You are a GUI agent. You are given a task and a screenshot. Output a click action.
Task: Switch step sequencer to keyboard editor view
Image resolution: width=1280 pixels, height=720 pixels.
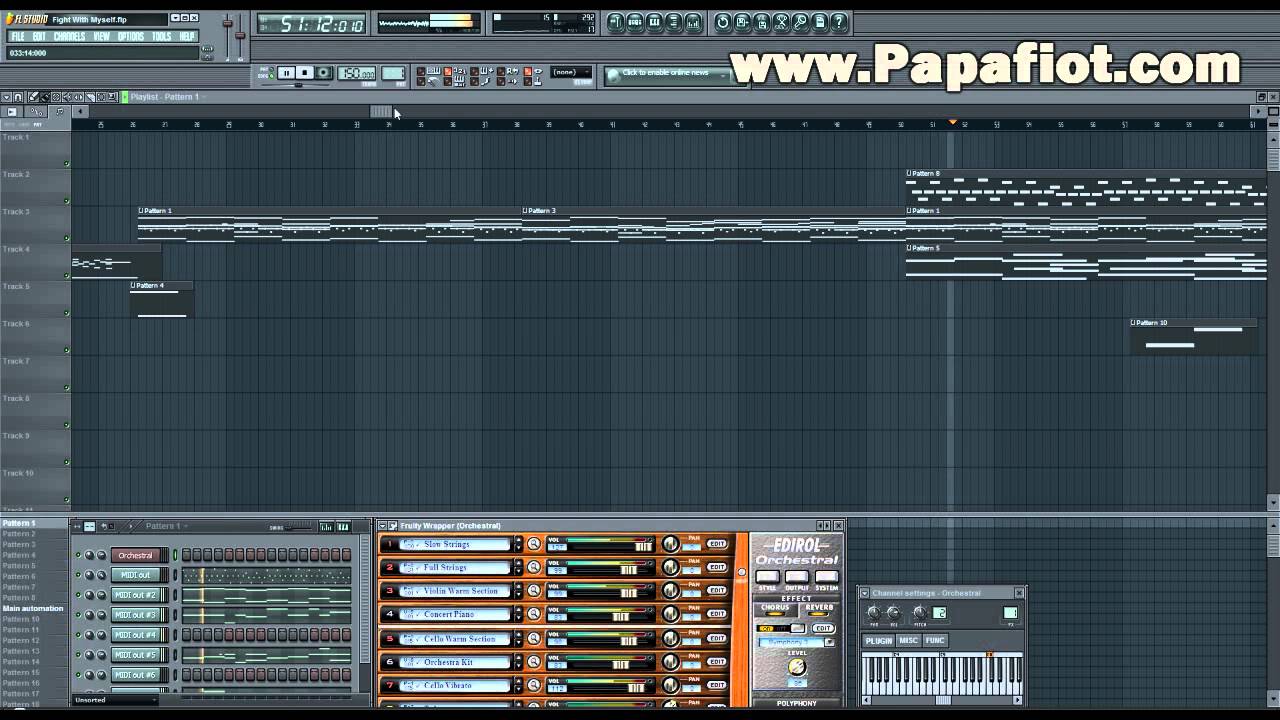343,526
